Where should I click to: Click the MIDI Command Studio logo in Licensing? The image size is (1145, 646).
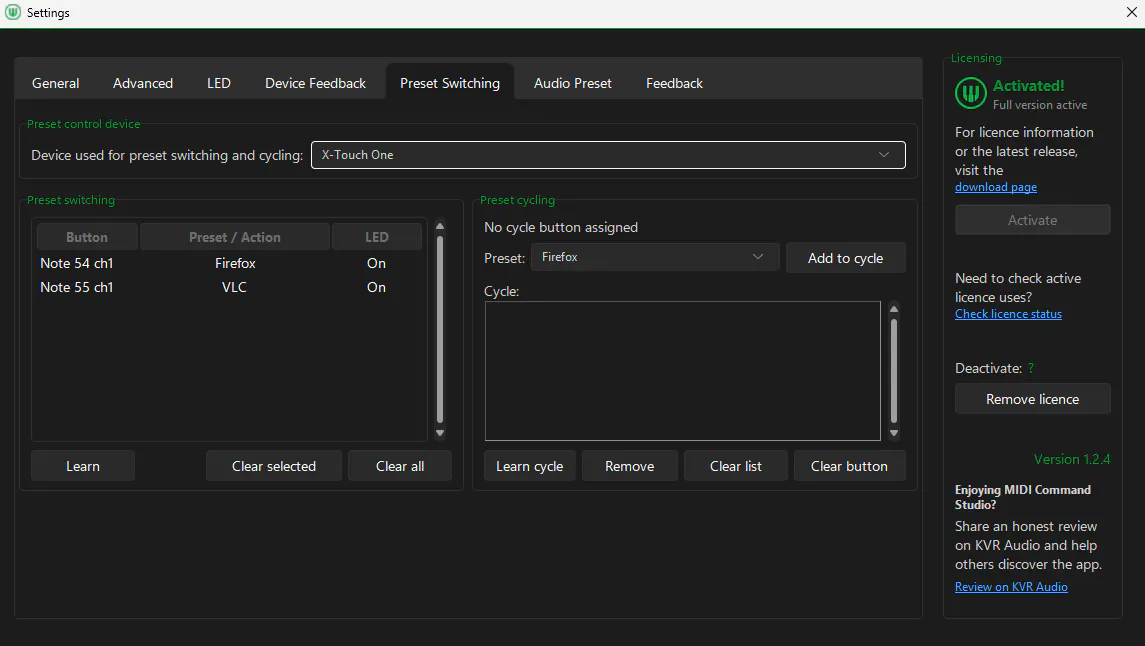click(x=970, y=93)
